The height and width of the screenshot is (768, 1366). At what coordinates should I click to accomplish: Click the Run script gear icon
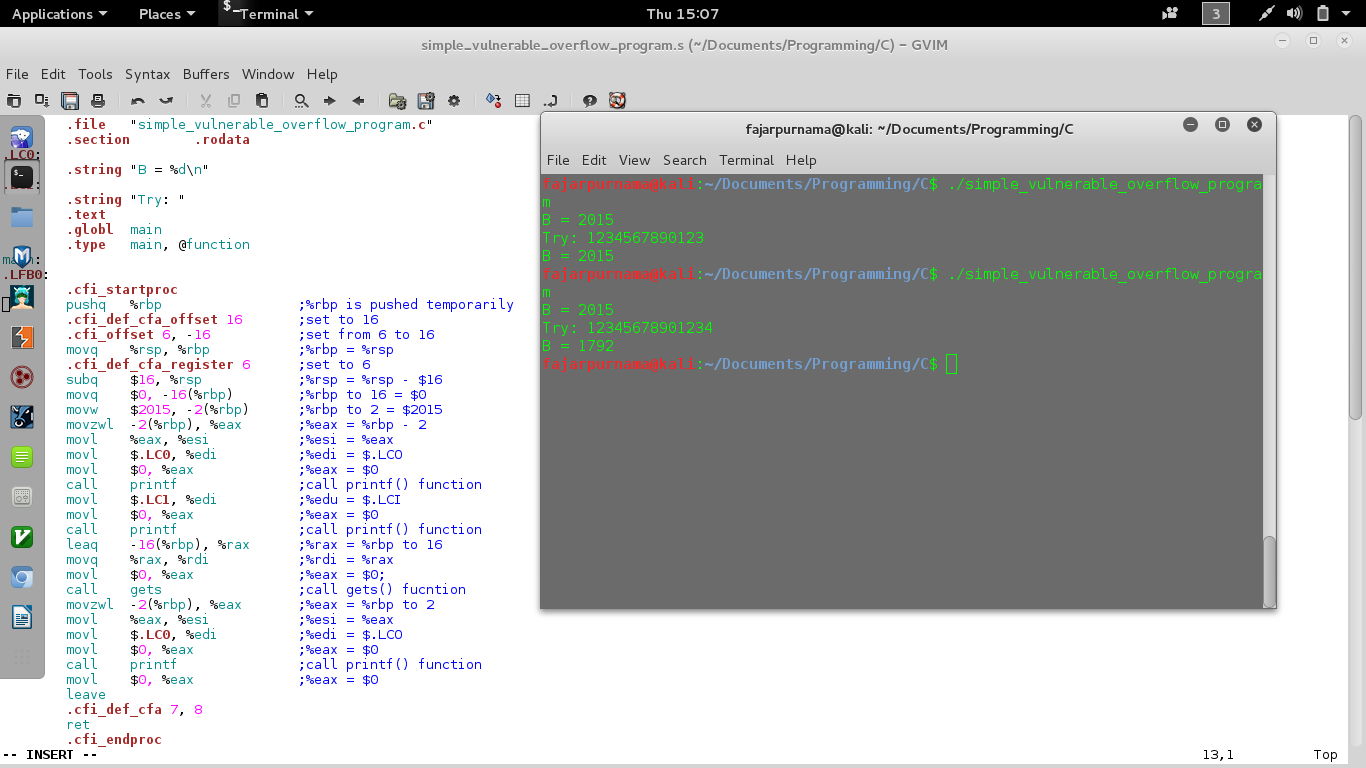coord(454,100)
